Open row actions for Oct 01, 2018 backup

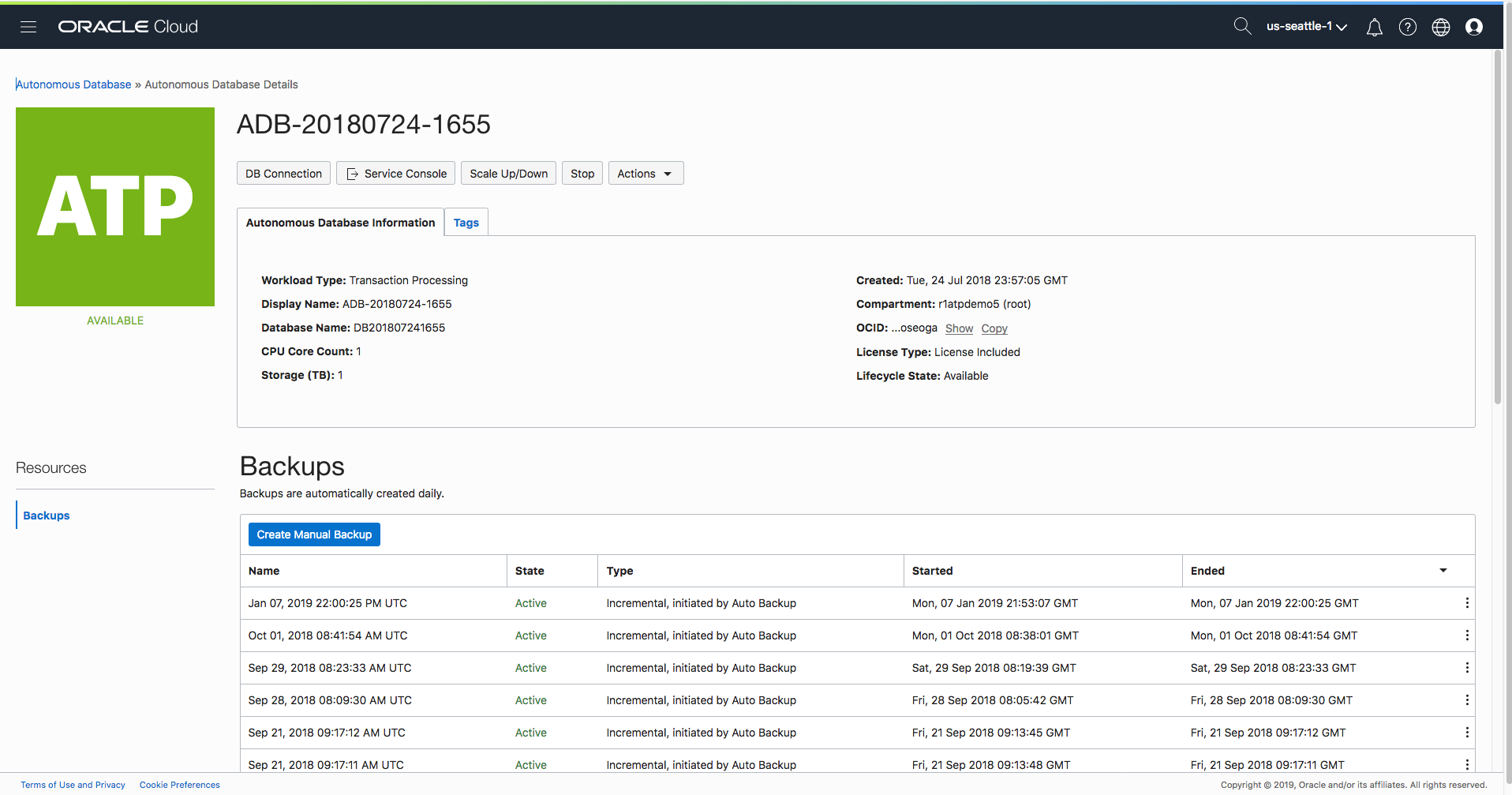pos(1466,636)
